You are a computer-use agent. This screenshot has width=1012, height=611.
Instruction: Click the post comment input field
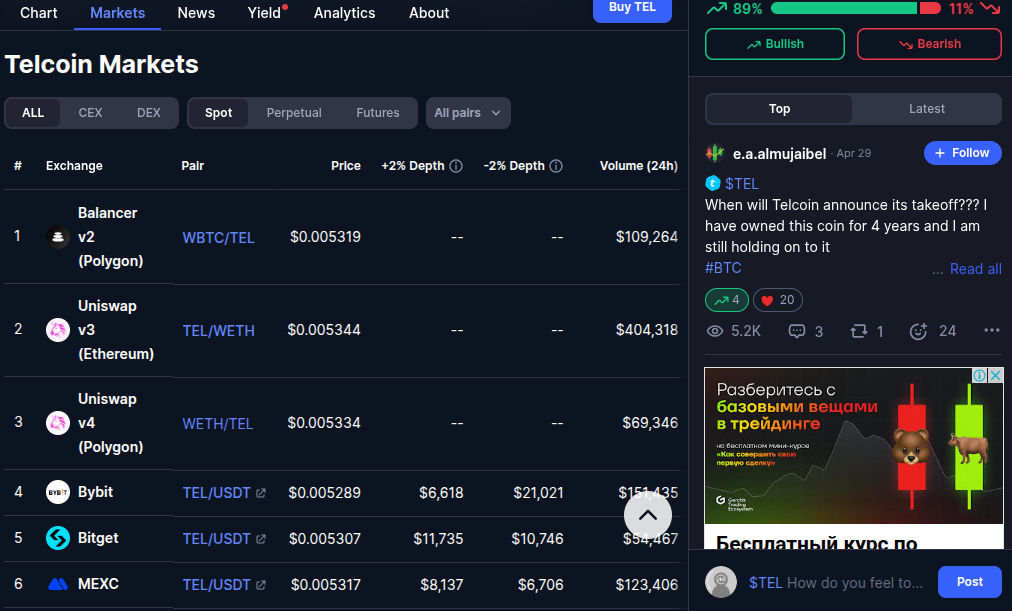[836, 583]
